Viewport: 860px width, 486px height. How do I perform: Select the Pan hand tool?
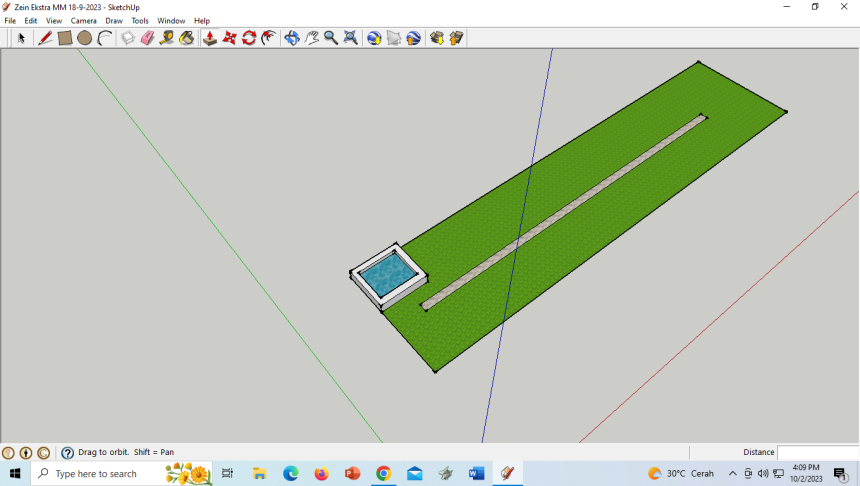click(x=312, y=38)
